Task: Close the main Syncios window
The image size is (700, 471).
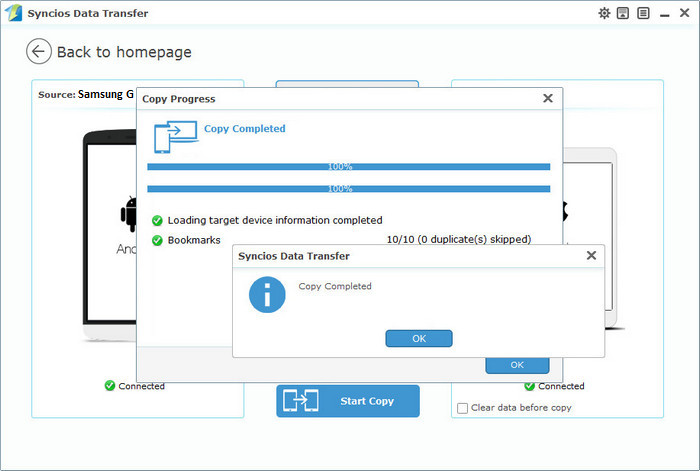Action: (x=684, y=13)
